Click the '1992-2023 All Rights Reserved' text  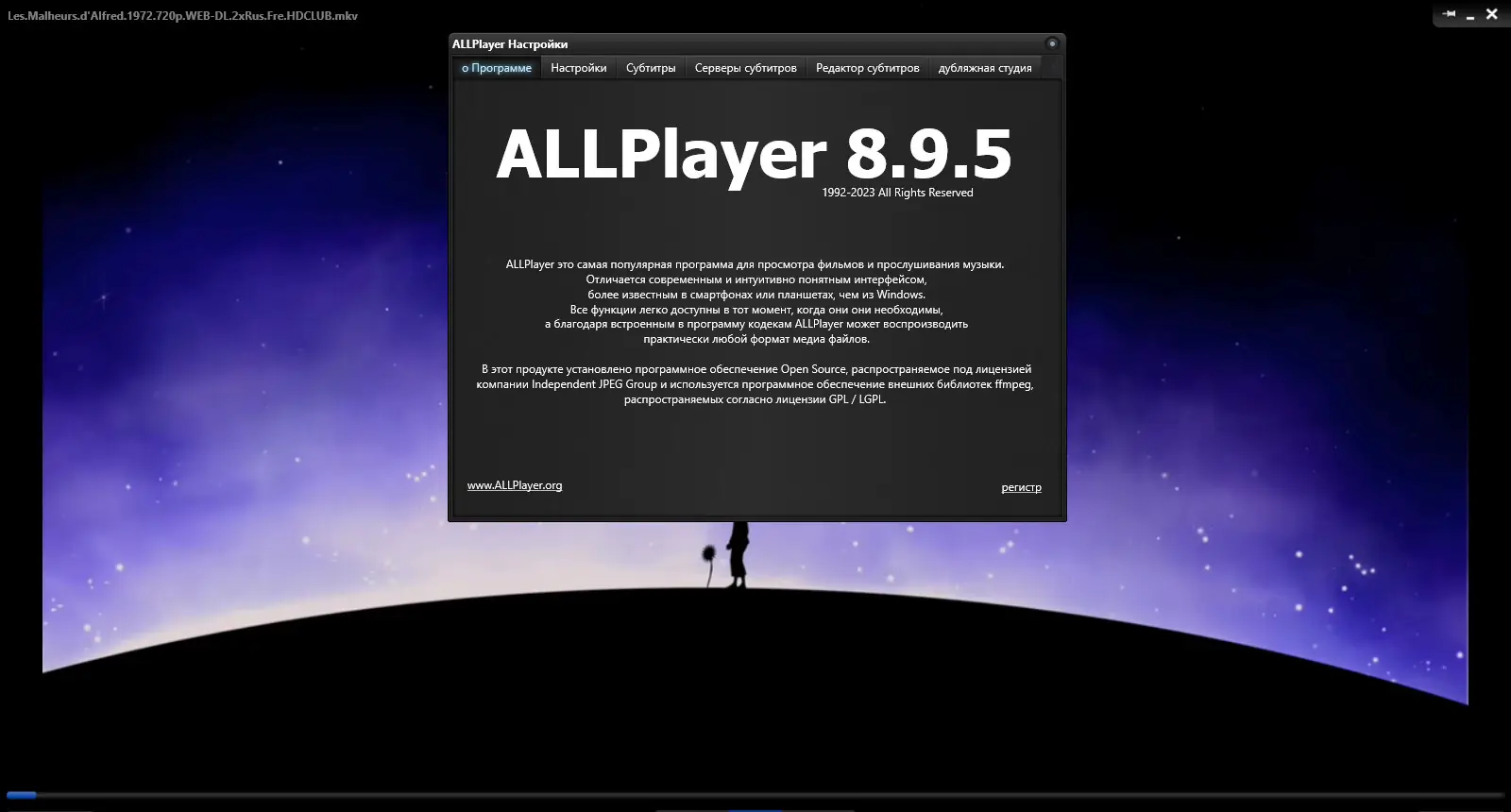click(897, 193)
